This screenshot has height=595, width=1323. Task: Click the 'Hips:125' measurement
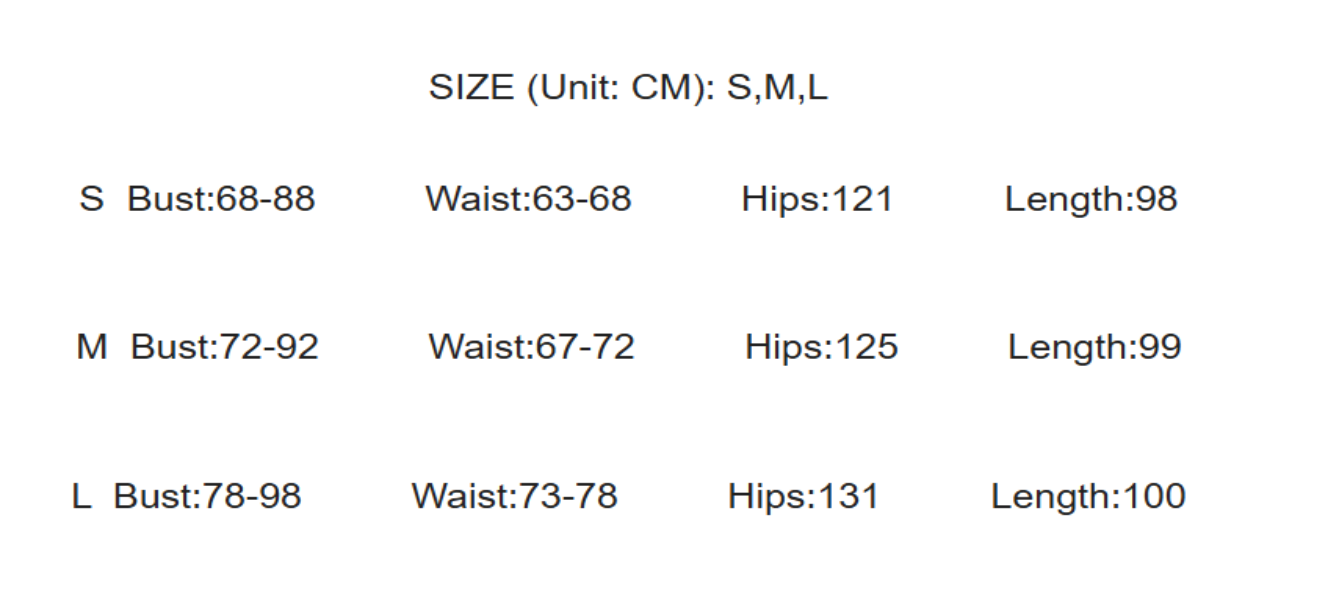point(821,347)
